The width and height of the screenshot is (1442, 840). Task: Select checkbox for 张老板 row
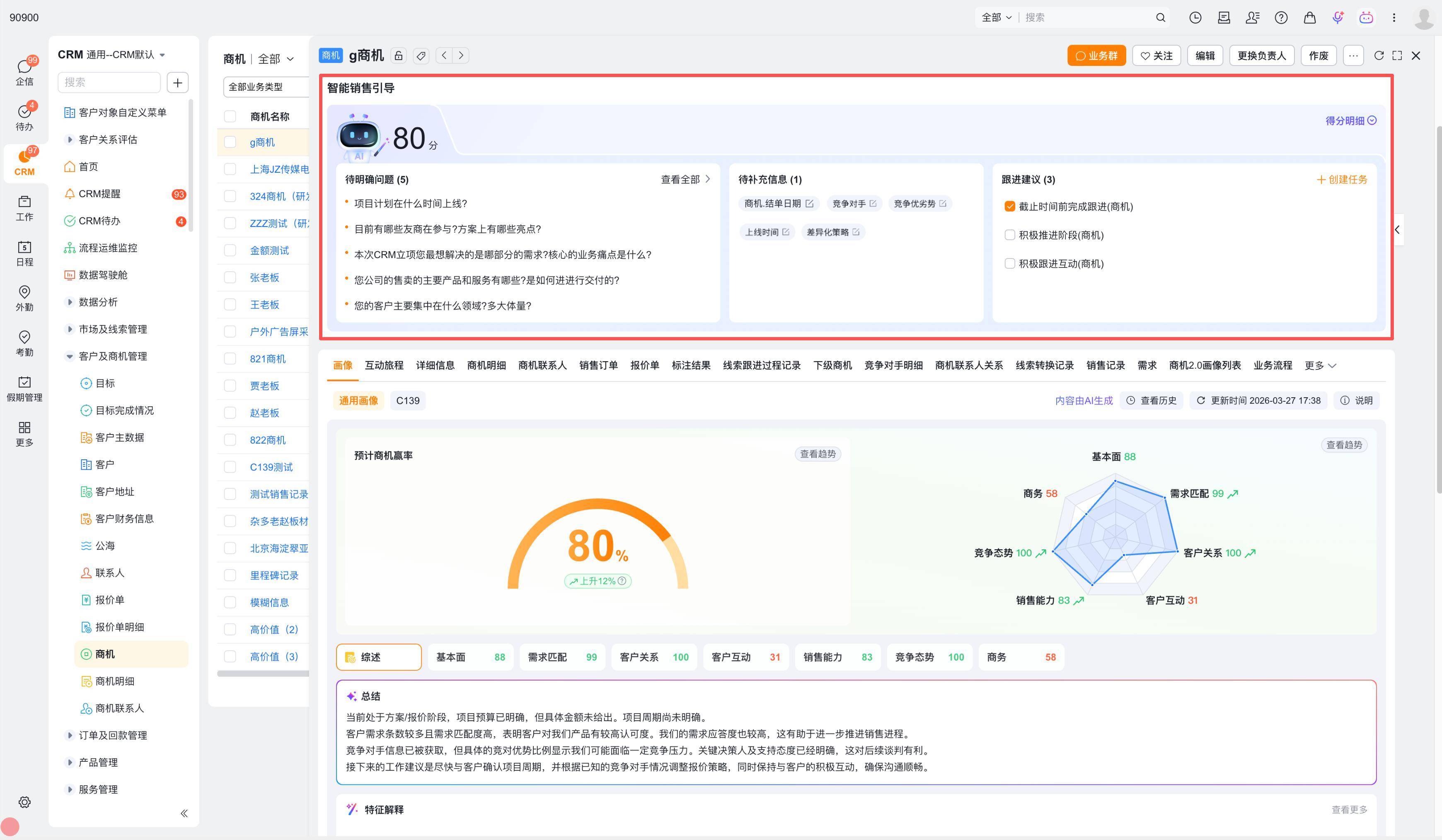click(x=230, y=278)
